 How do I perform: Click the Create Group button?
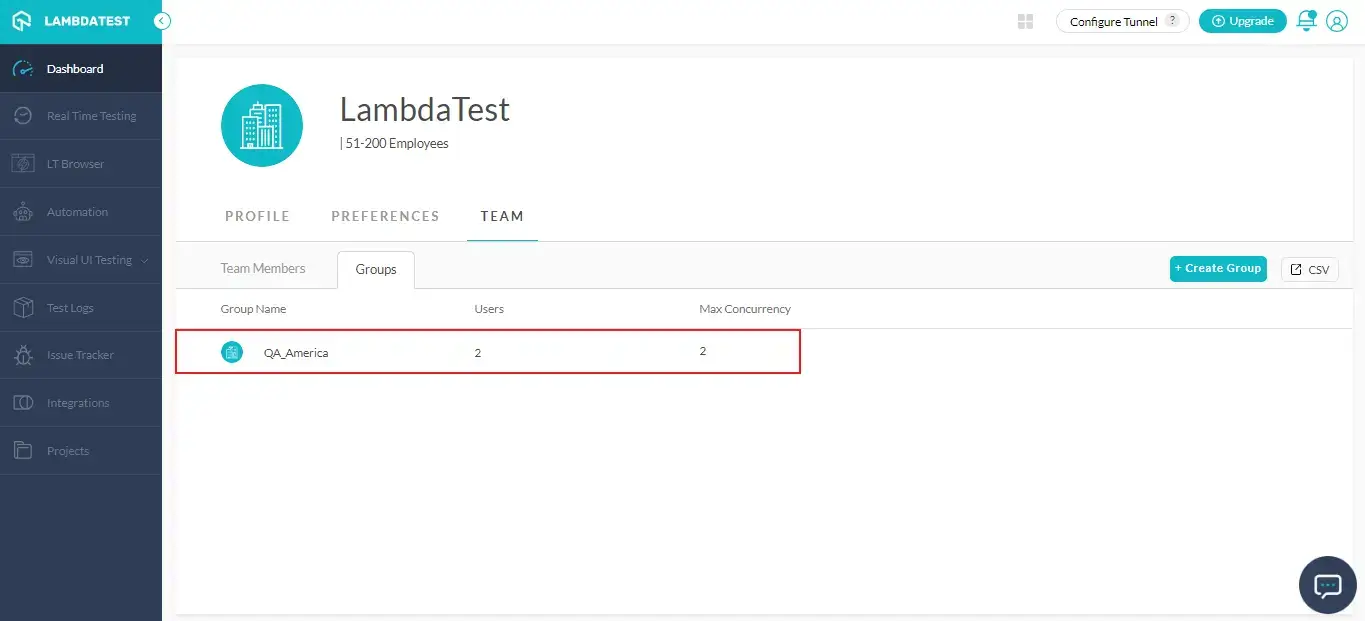1218,269
